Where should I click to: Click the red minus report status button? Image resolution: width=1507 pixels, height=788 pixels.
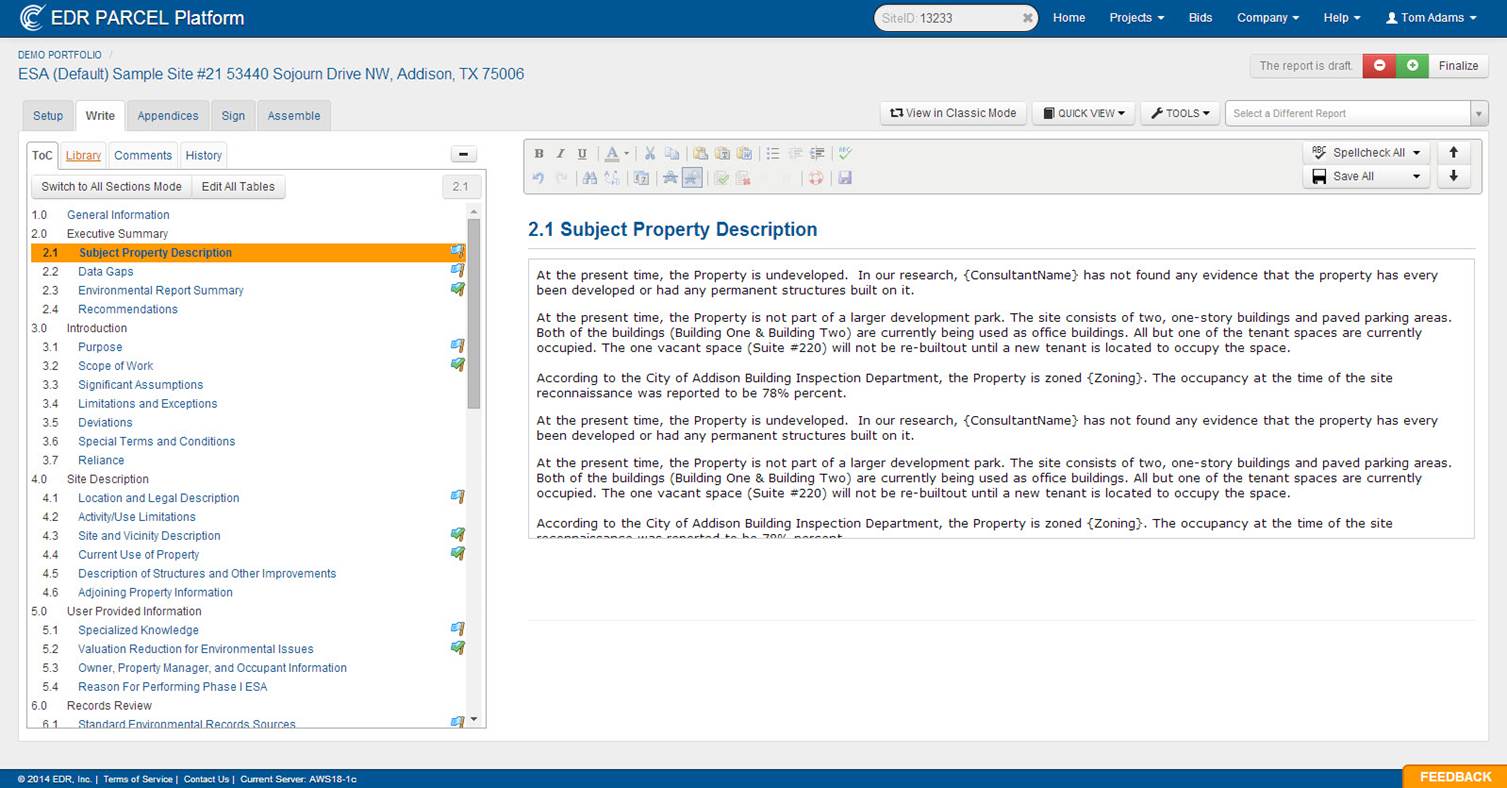(x=1379, y=66)
